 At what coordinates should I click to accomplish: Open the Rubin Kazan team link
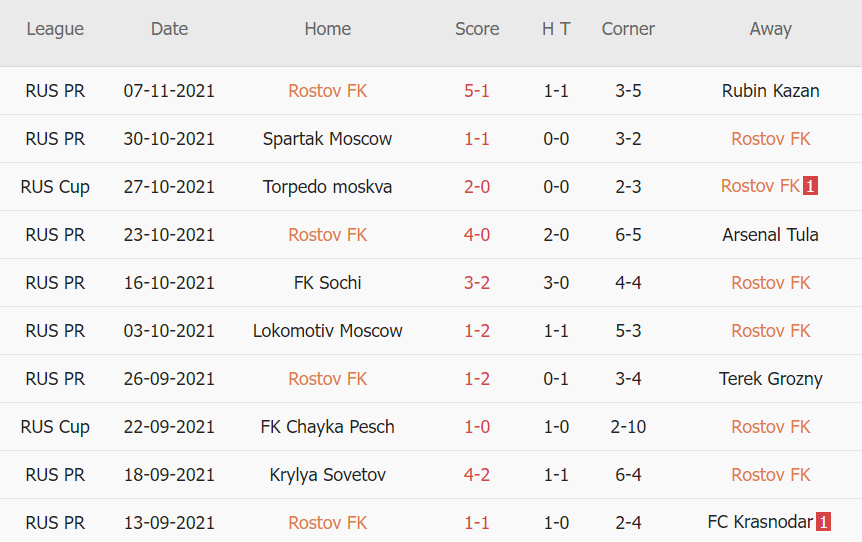coord(770,91)
